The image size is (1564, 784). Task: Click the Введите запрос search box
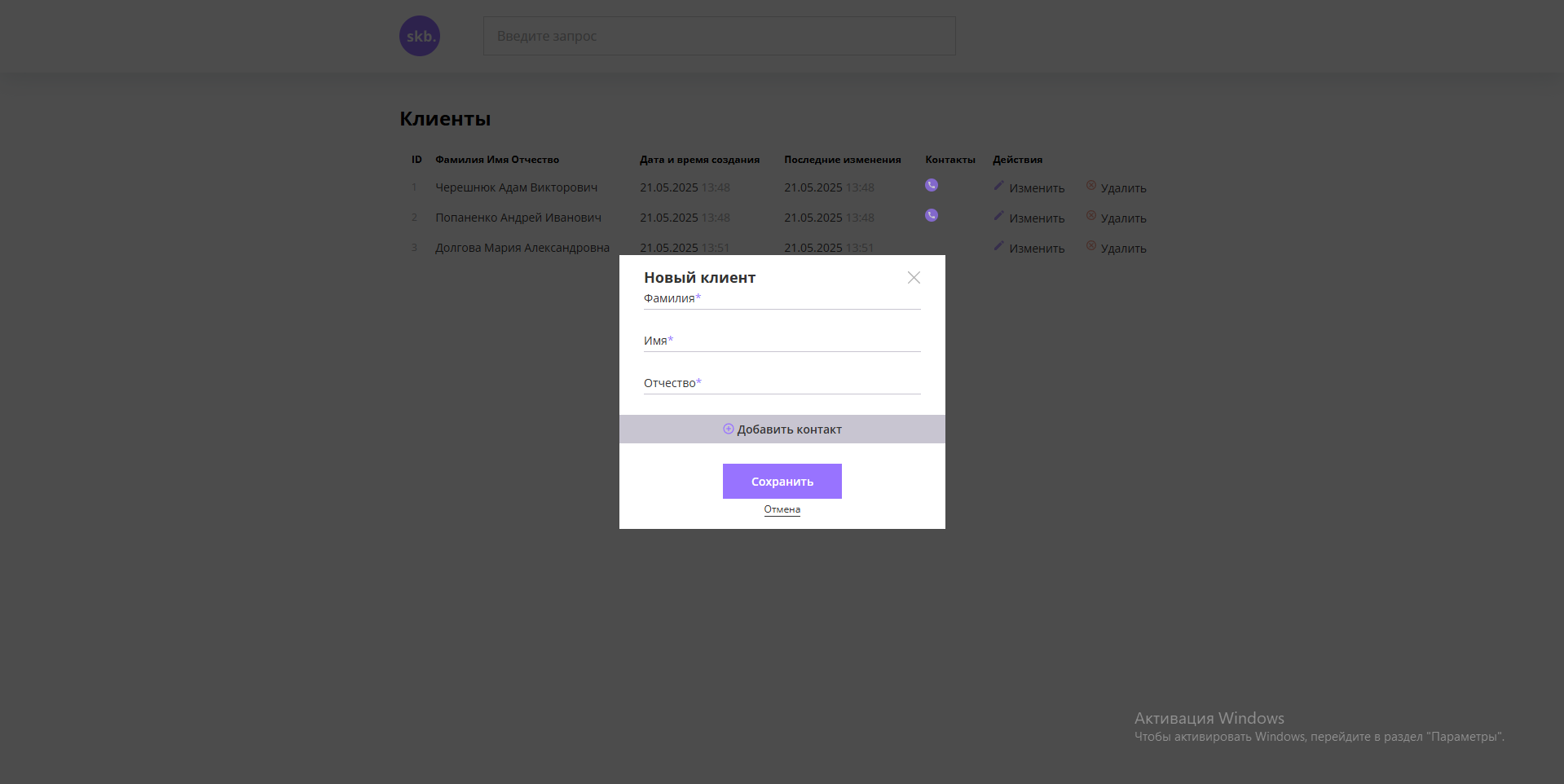click(719, 36)
